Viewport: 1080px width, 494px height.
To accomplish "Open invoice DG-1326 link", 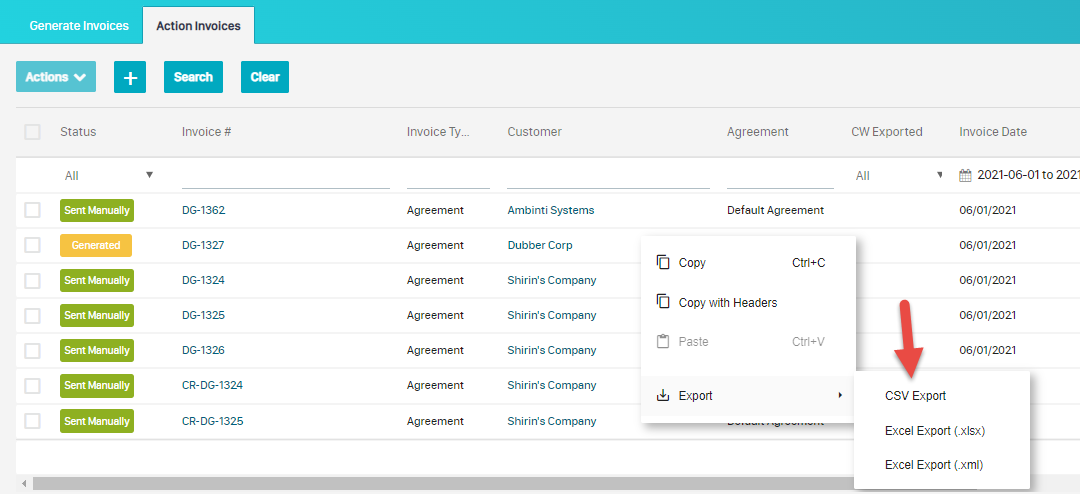I will pyautogui.click(x=203, y=351).
